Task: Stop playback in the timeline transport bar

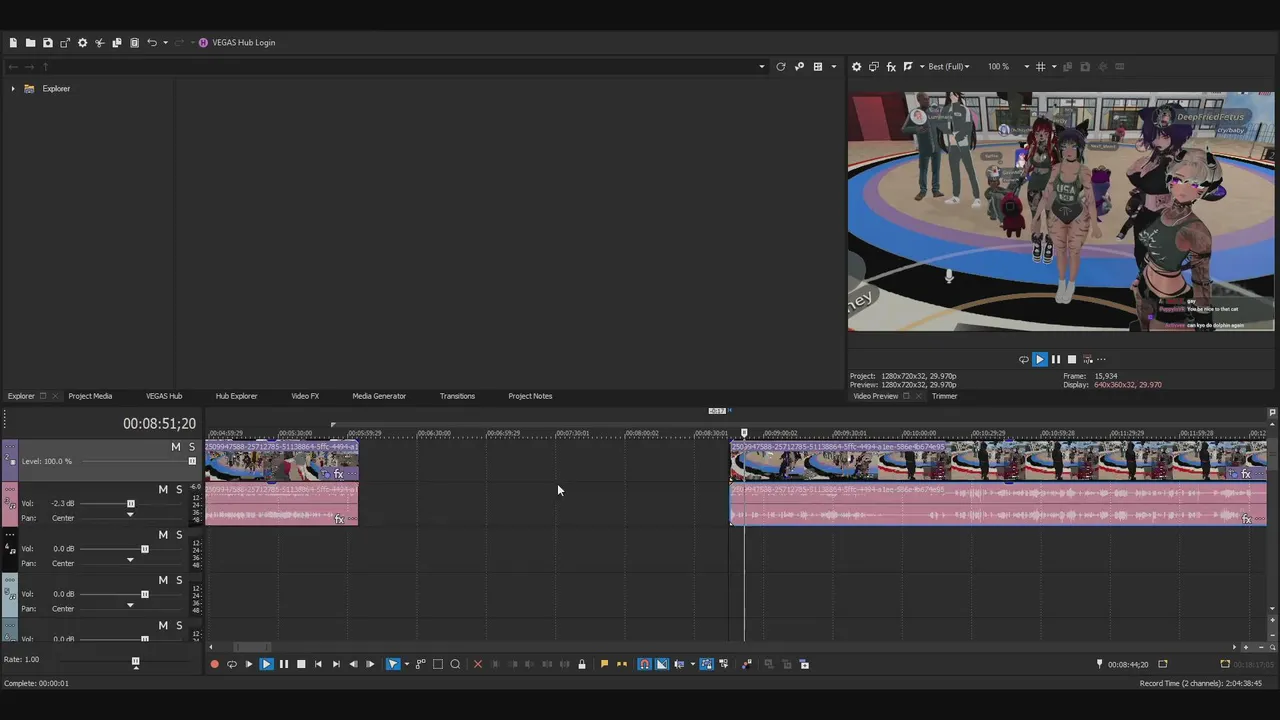Action: click(301, 664)
